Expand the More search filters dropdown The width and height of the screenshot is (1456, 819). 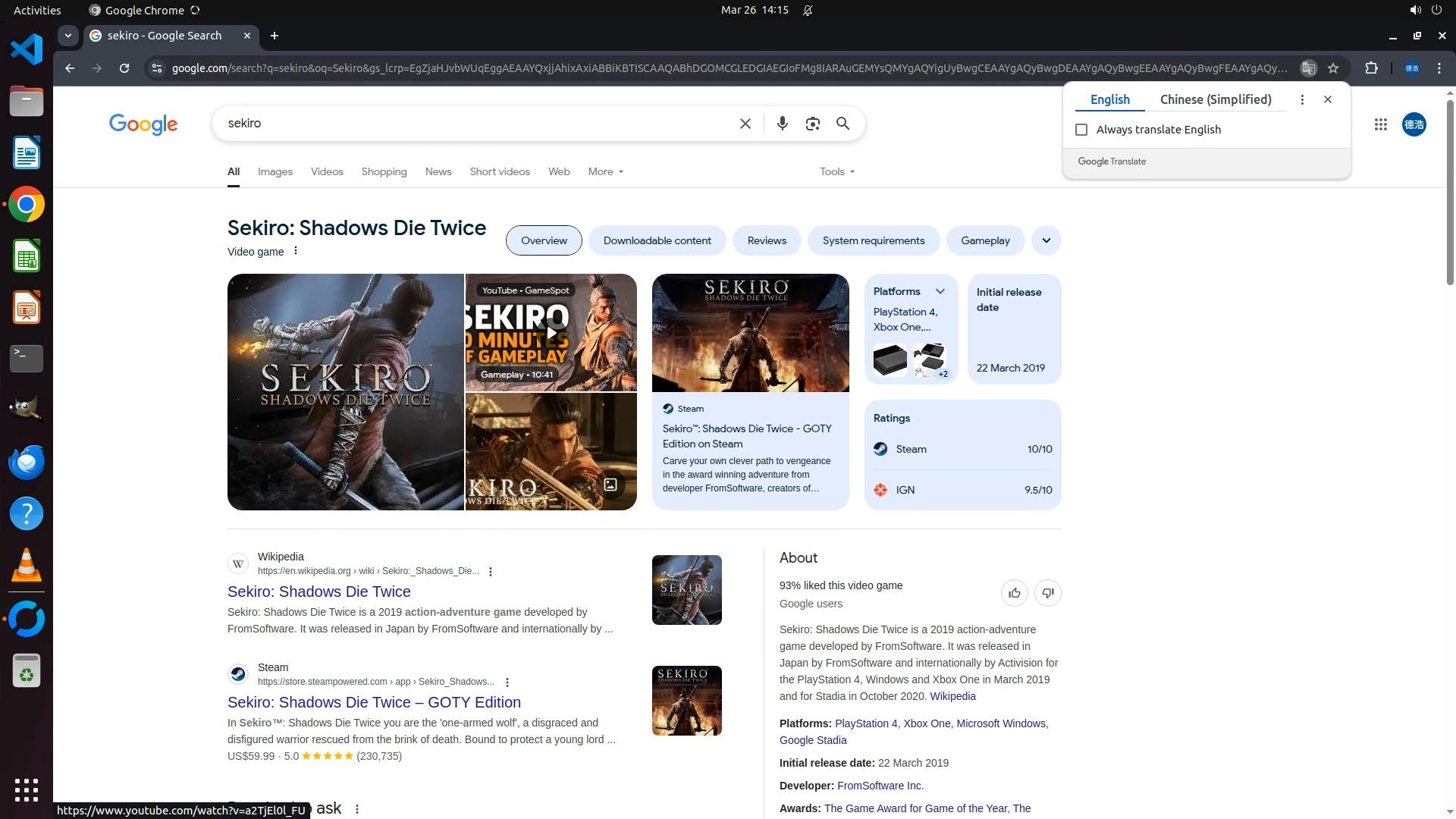point(605,172)
